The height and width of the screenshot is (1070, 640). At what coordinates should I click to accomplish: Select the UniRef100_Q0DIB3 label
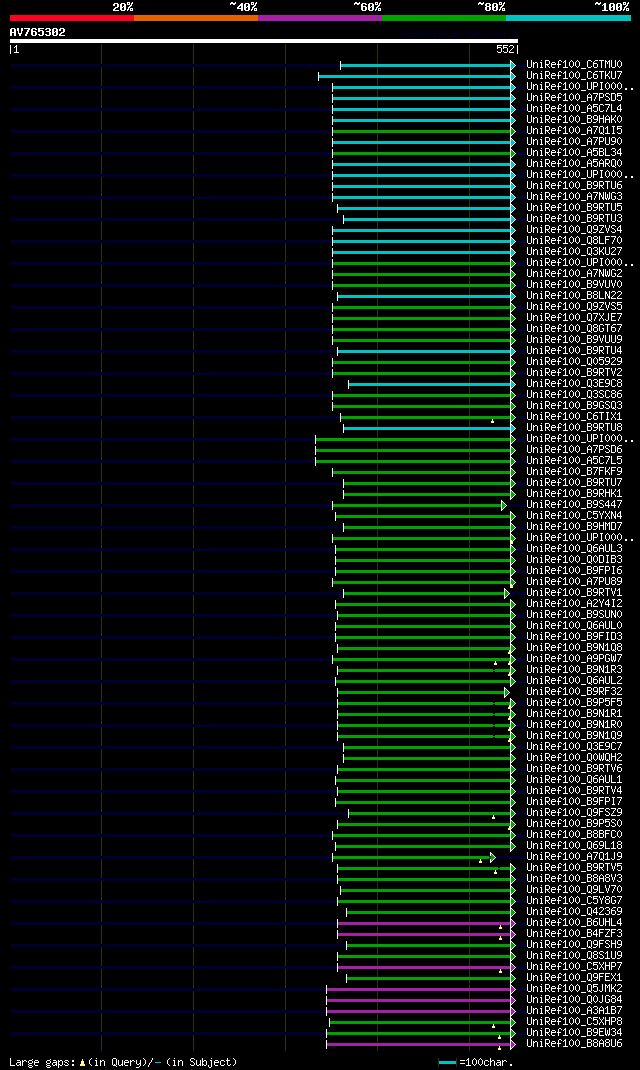(x=574, y=560)
